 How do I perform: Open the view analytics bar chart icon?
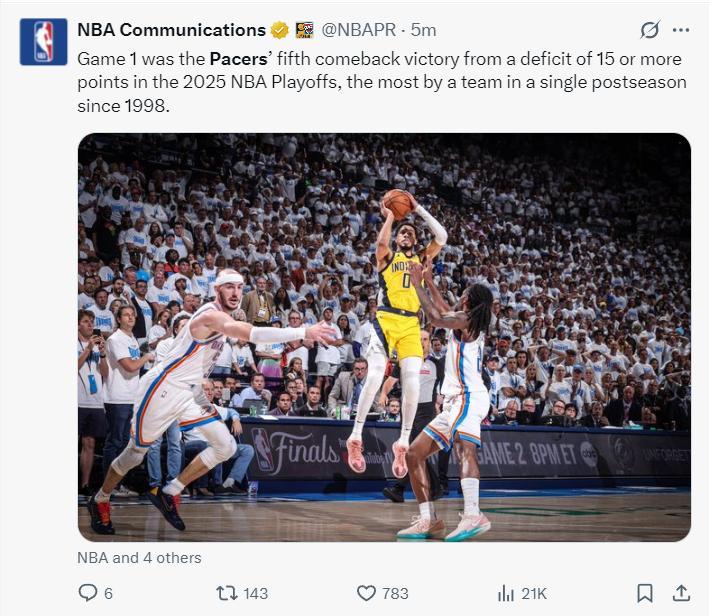[x=506, y=593]
